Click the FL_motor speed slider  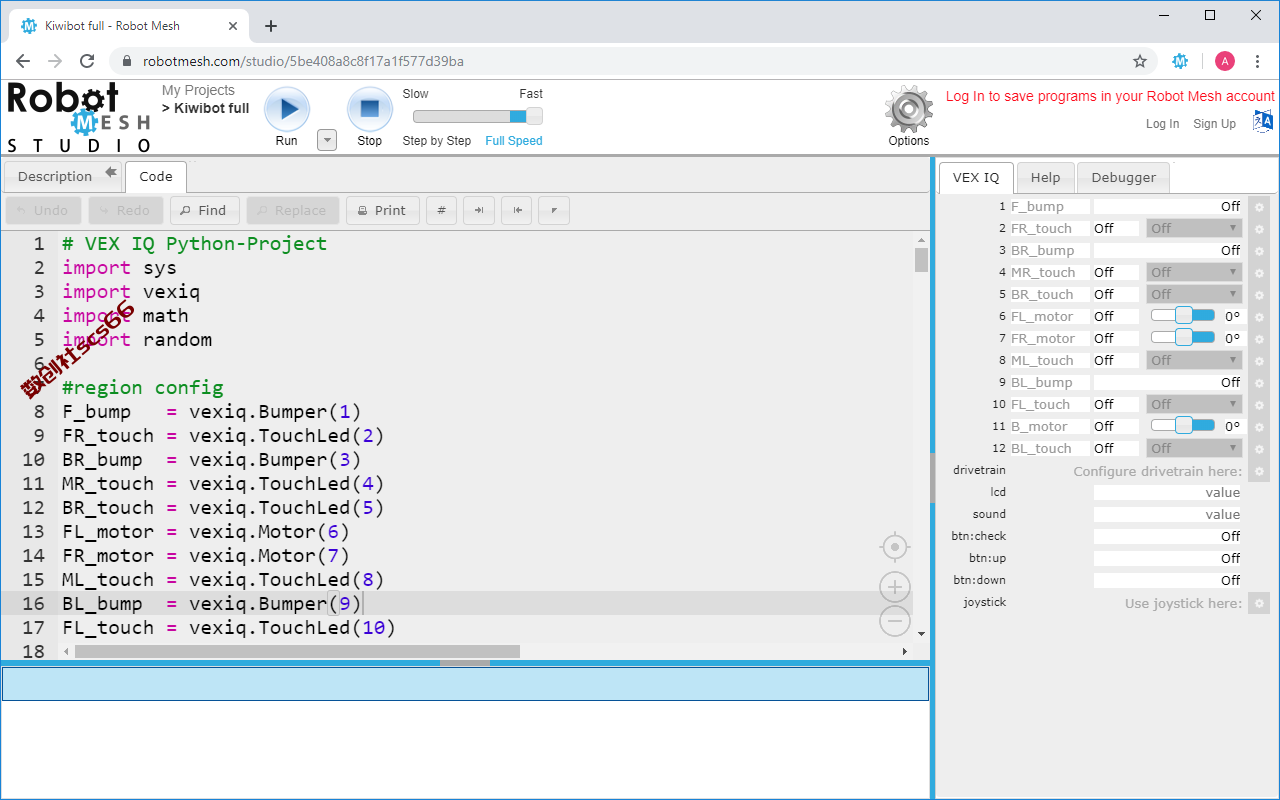click(x=1183, y=316)
